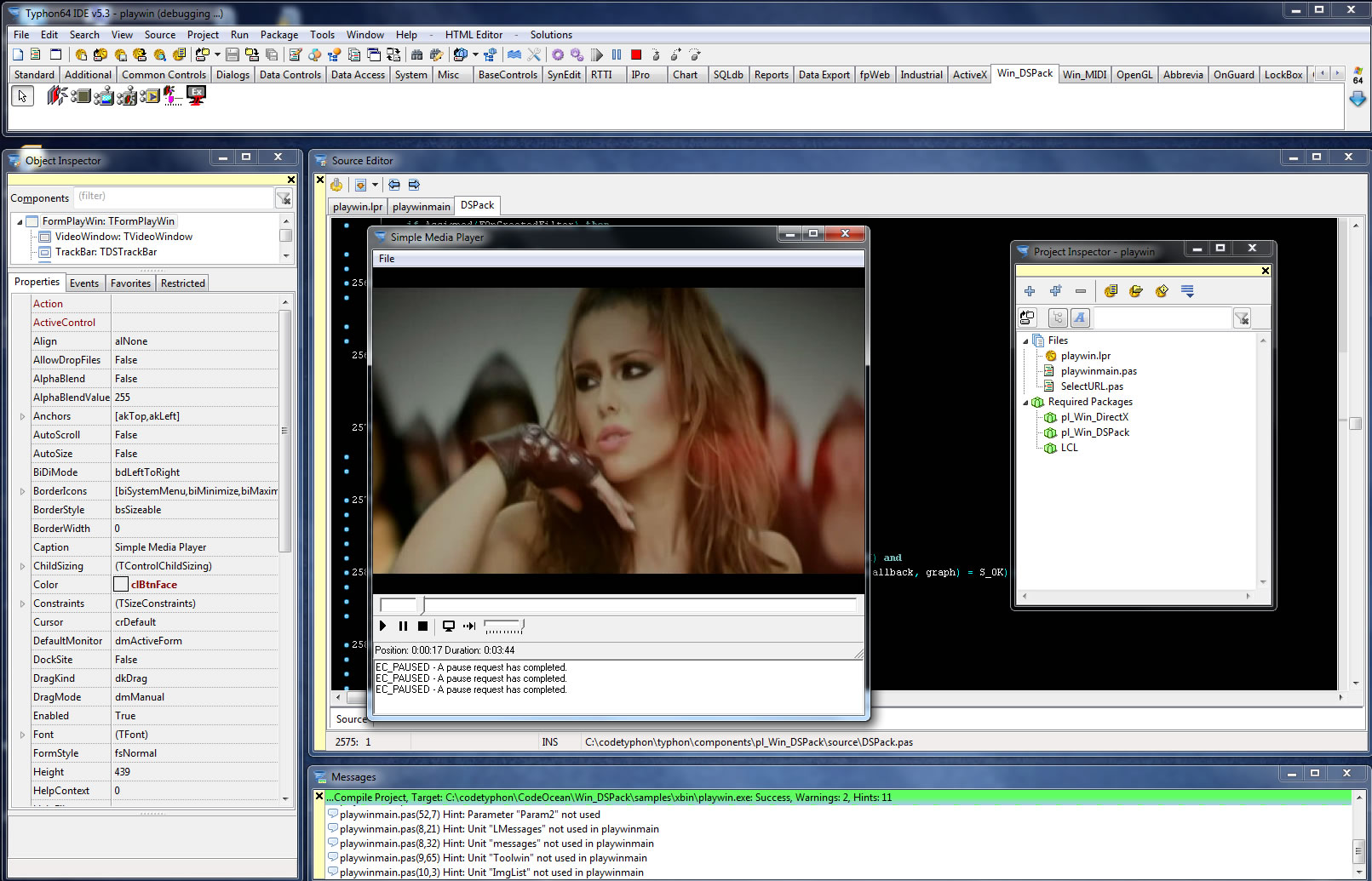The height and width of the screenshot is (881, 1372).
Task: Click the full screen monitor icon in player
Action: coord(448,626)
